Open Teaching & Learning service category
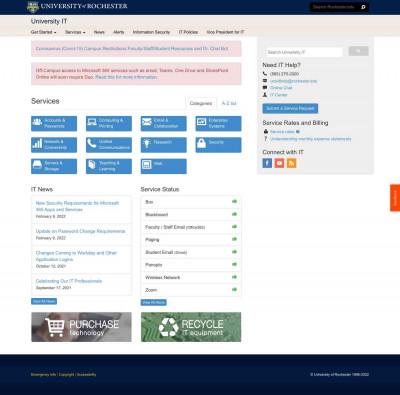The height and width of the screenshot is (395, 400). coord(109,166)
